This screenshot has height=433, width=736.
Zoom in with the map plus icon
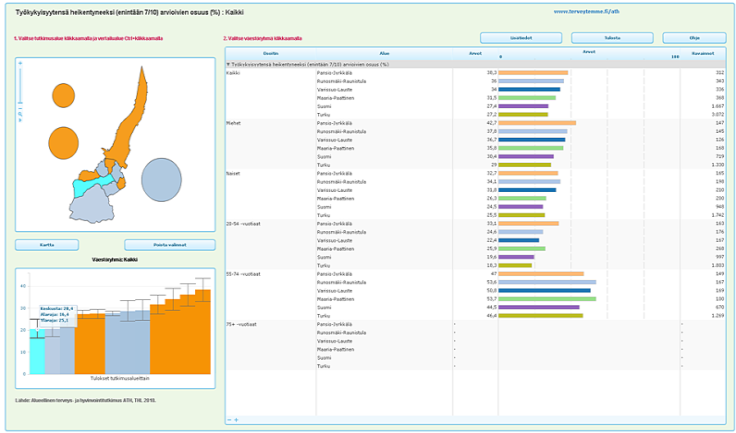point(20,63)
